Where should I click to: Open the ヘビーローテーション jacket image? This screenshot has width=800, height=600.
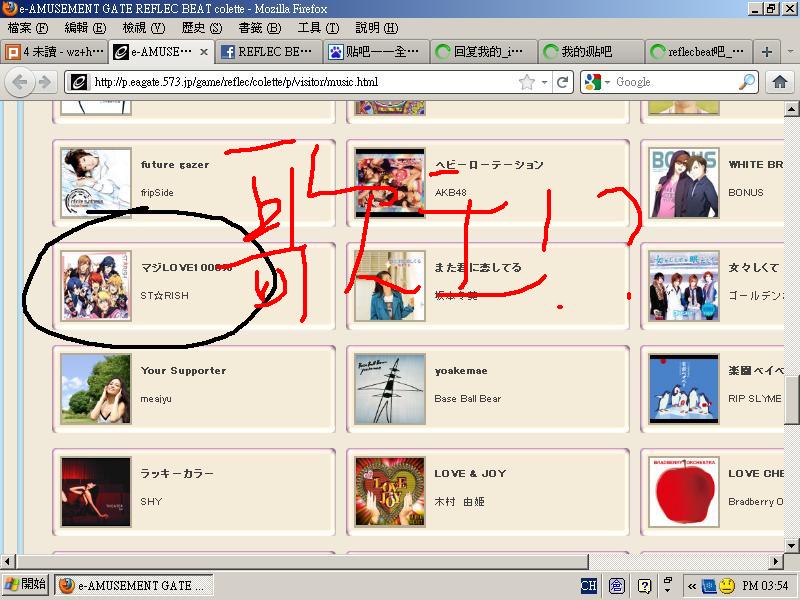point(390,183)
